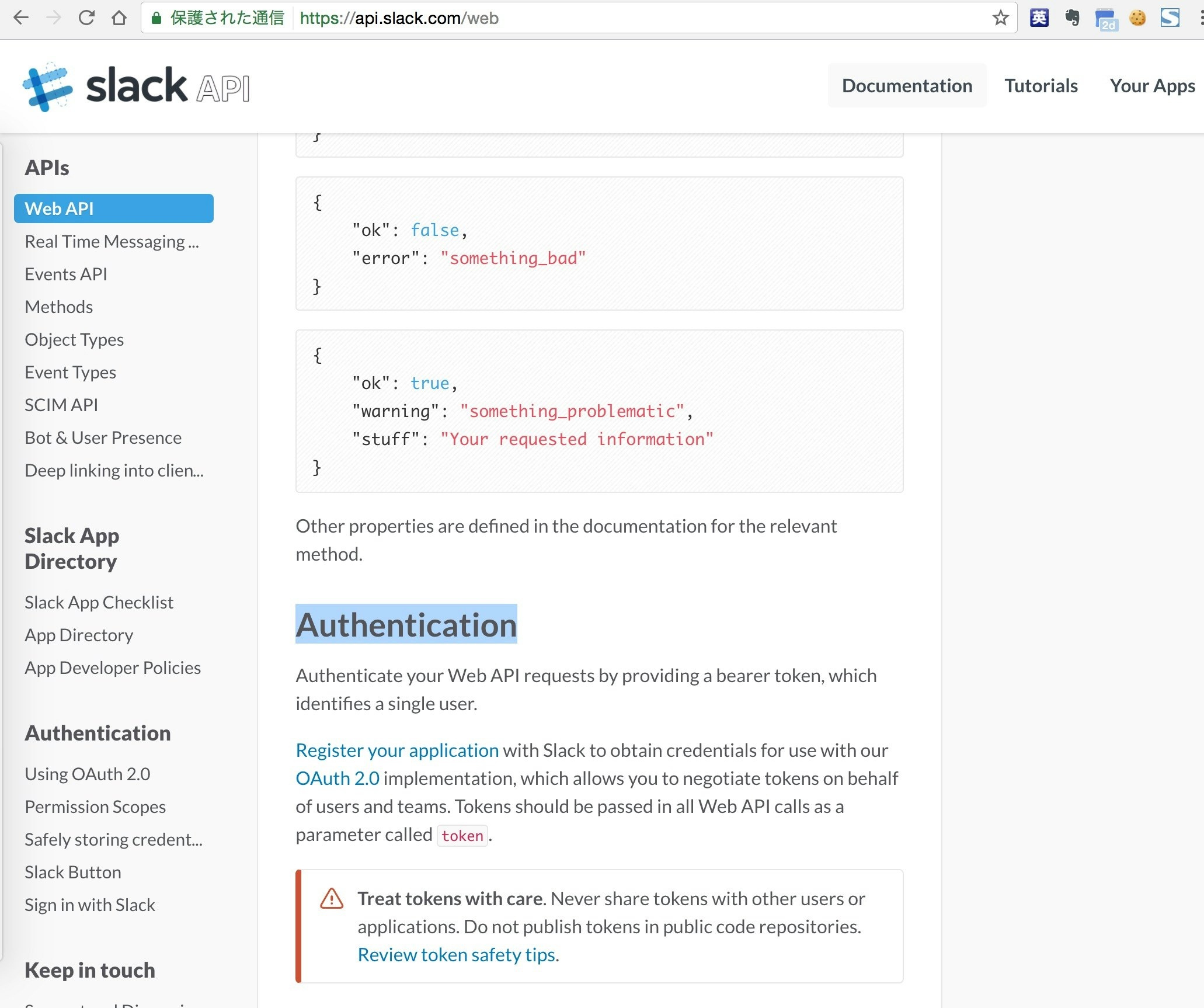The image size is (1204, 1008).
Task: Click the Slack API hashtag logo
Action: (48, 86)
